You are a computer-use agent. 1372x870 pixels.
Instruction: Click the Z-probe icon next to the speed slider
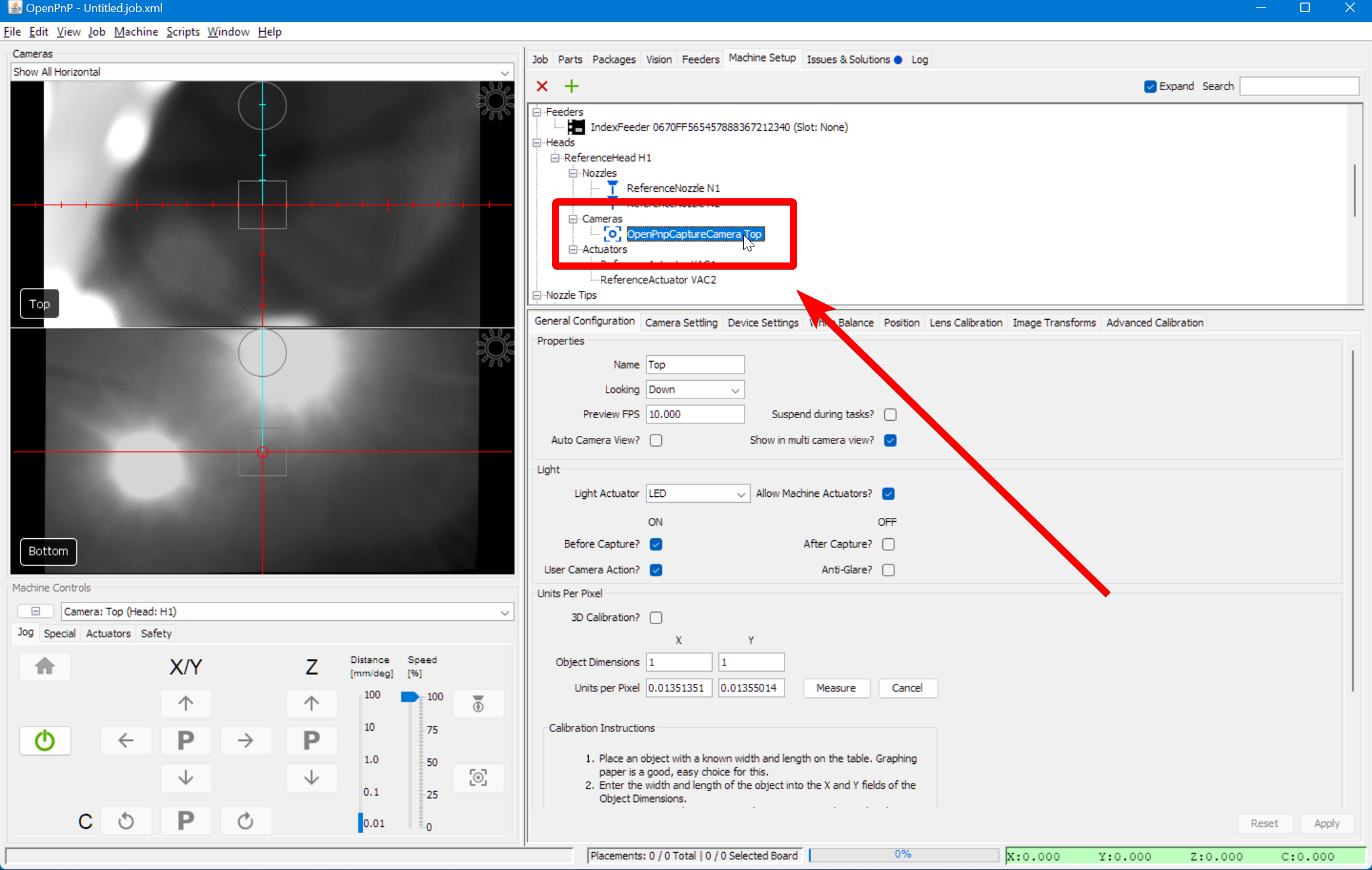[x=478, y=703]
